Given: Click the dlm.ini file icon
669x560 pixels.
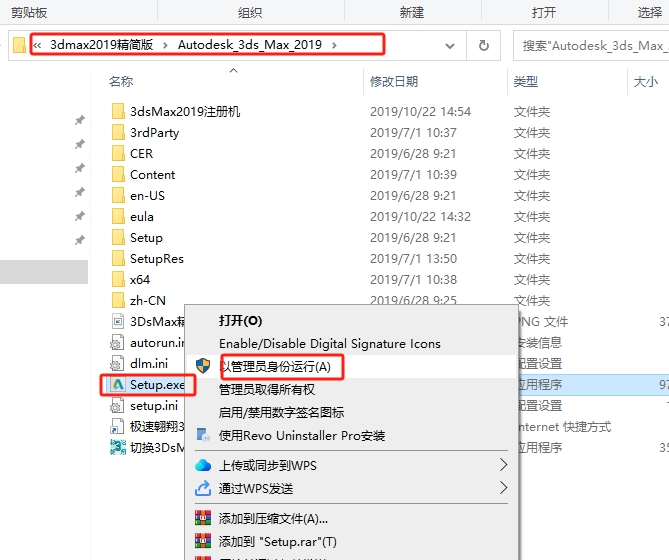Looking at the screenshot, I should [x=117, y=363].
